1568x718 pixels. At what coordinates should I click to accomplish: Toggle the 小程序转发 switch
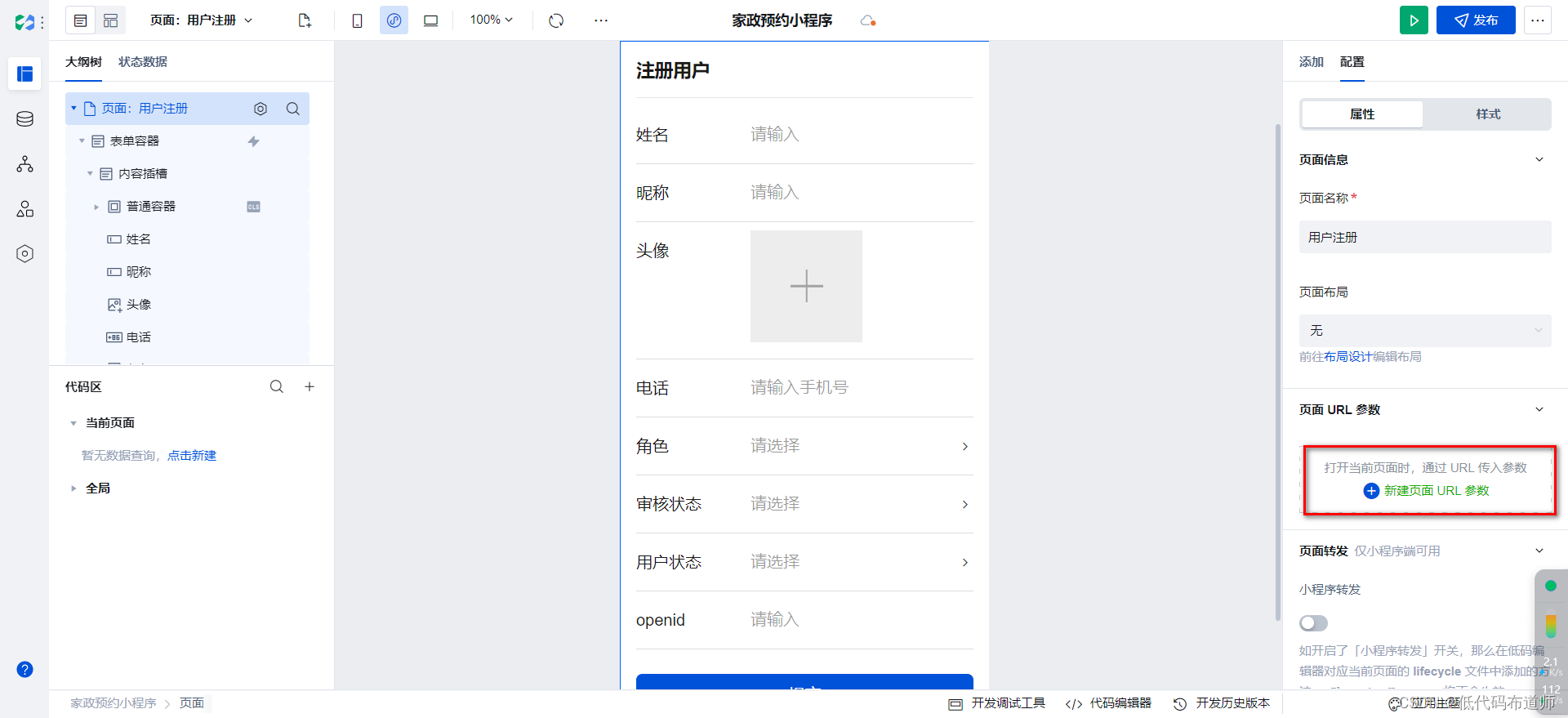1313,623
